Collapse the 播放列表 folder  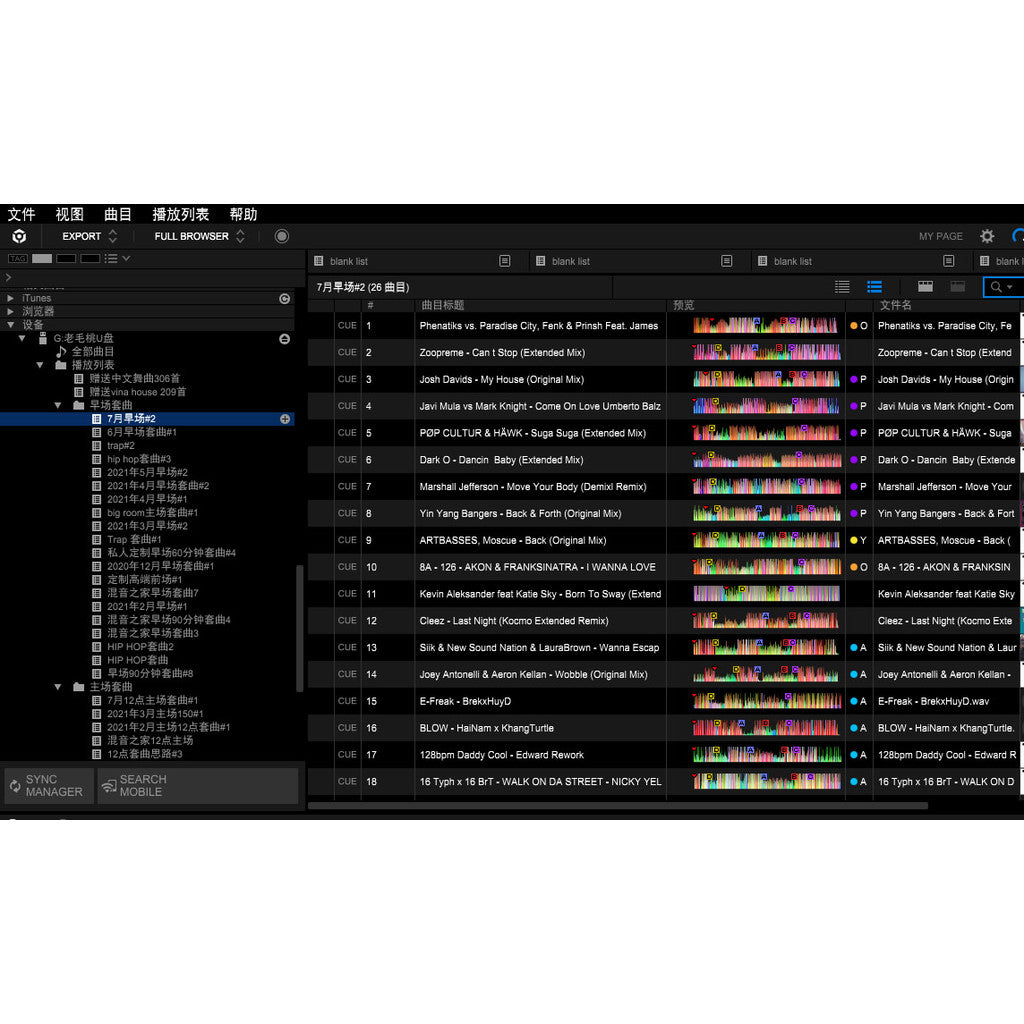40,365
